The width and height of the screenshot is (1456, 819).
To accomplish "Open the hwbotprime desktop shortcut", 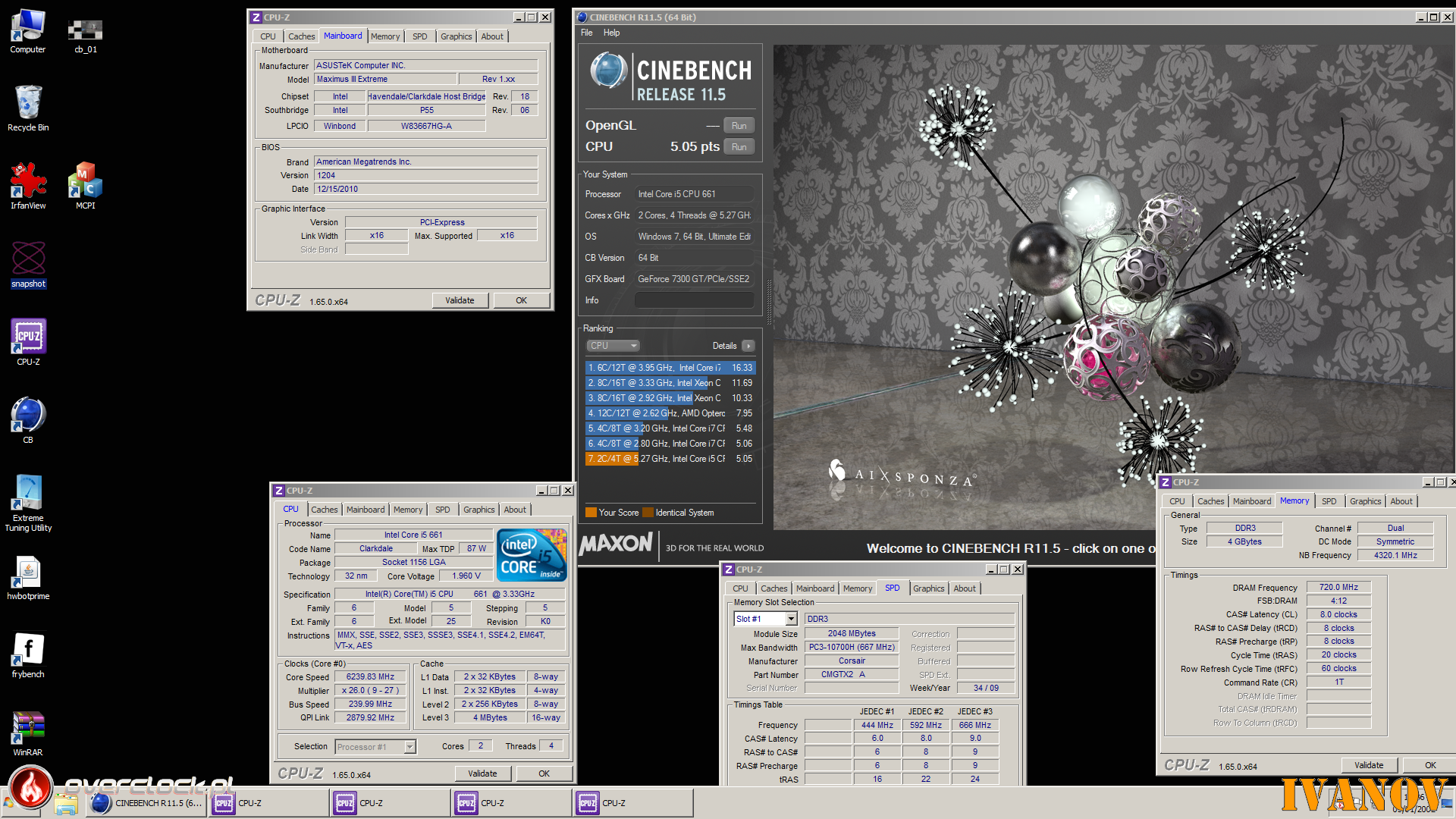I will point(28,578).
